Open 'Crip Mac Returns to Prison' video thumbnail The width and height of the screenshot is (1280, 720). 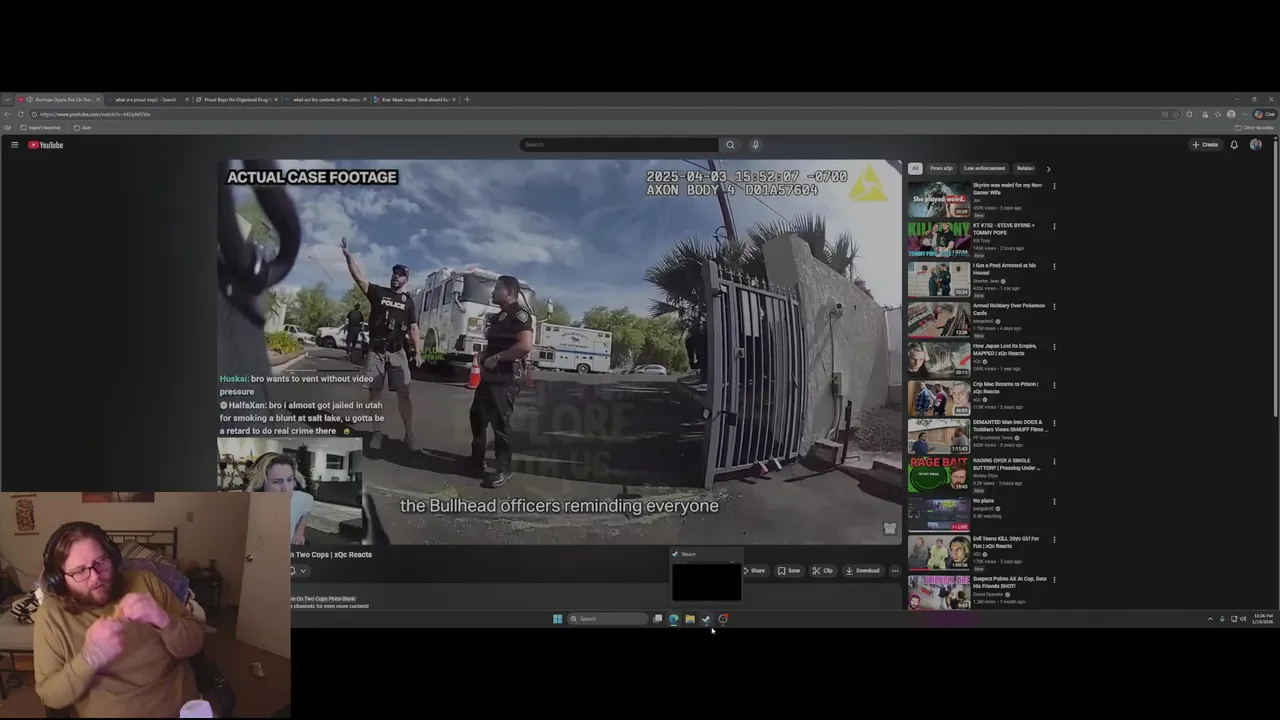[938, 398]
